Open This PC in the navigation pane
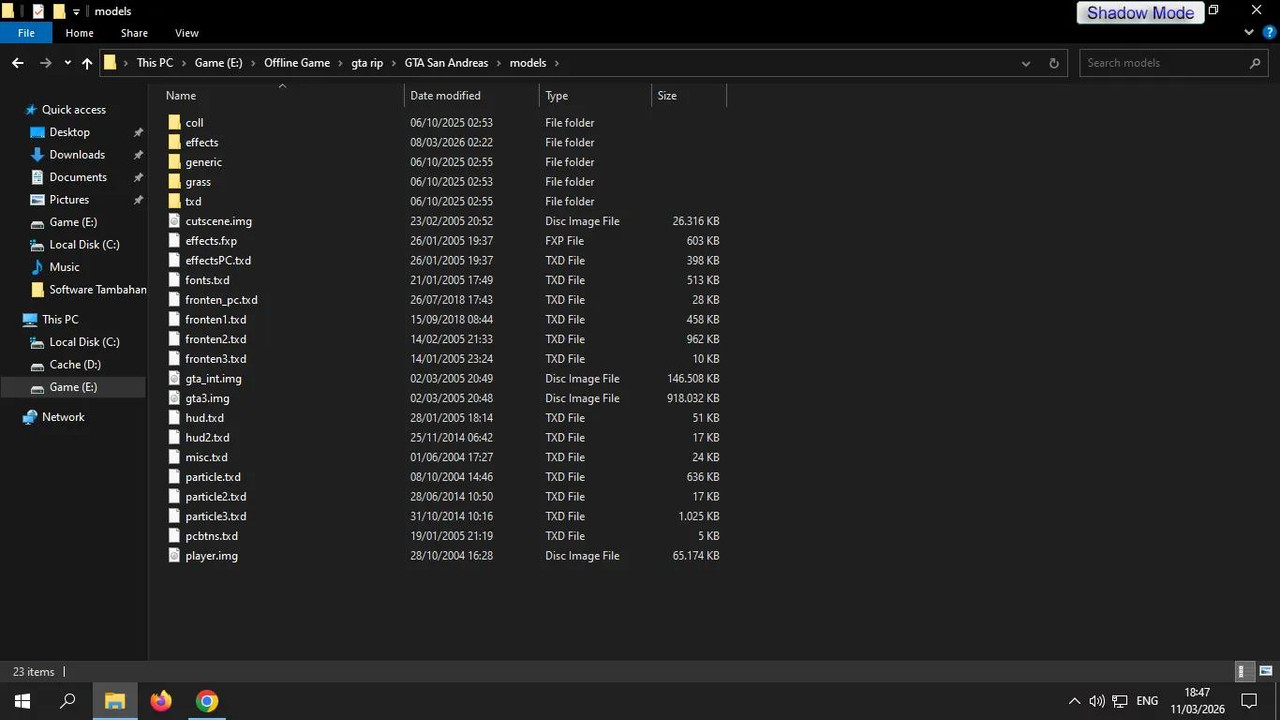This screenshot has height=720, width=1280. [60, 320]
